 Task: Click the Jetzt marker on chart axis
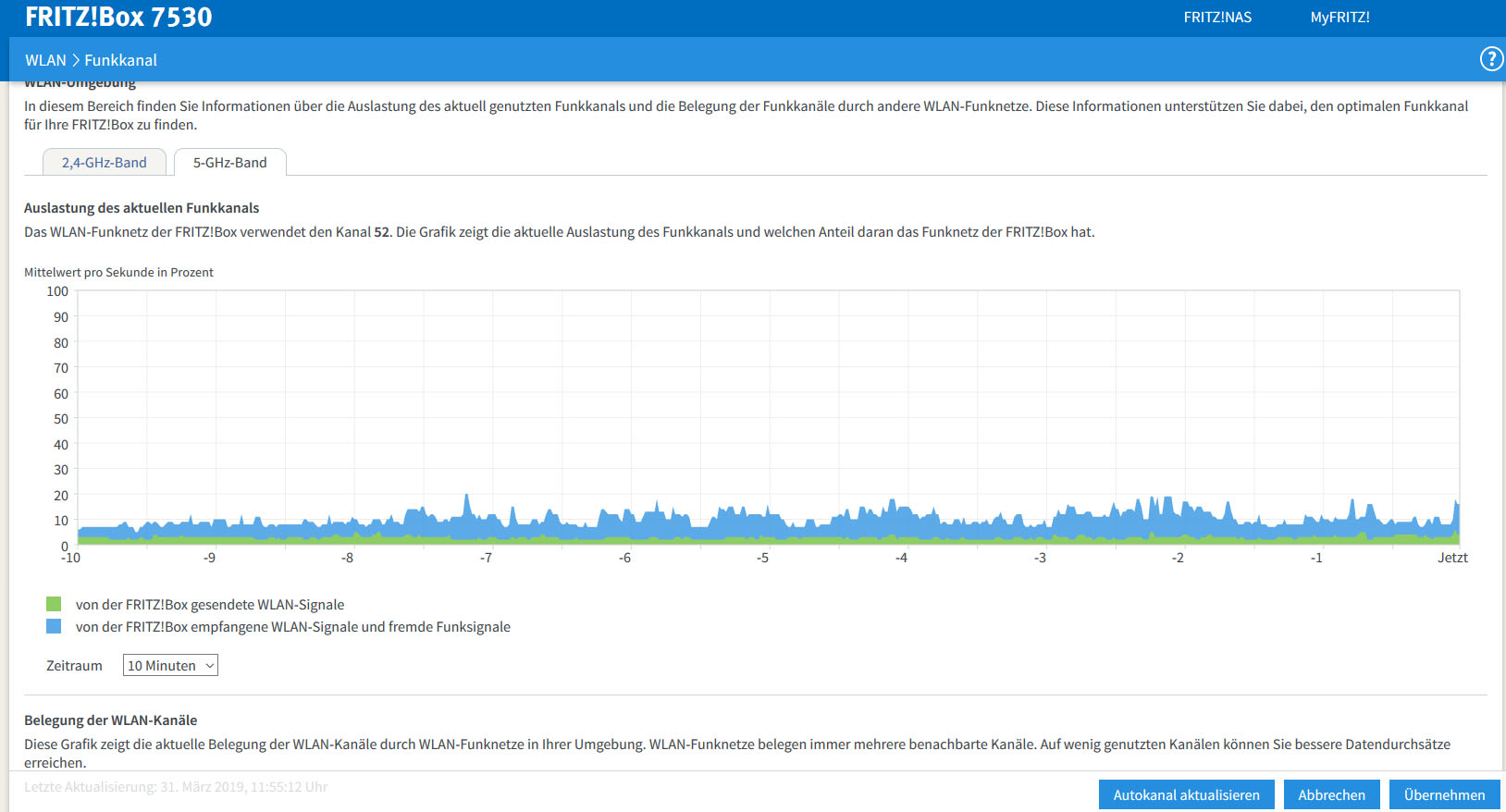click(1452, 557)
